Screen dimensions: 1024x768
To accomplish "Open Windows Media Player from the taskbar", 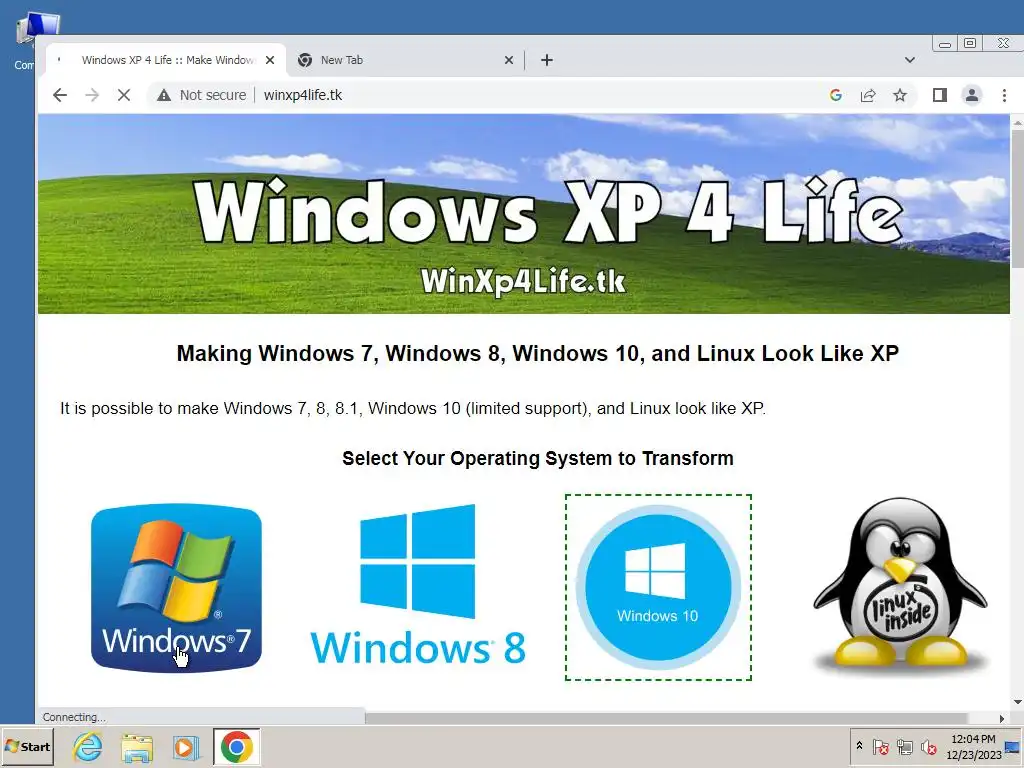I will (x=186, y=747).
